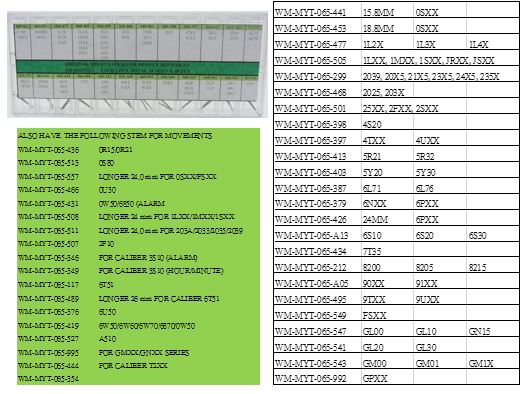This screenshot has height=394, width=525.
Task: Click the 6S30 cell
Action: coord(493,233)
